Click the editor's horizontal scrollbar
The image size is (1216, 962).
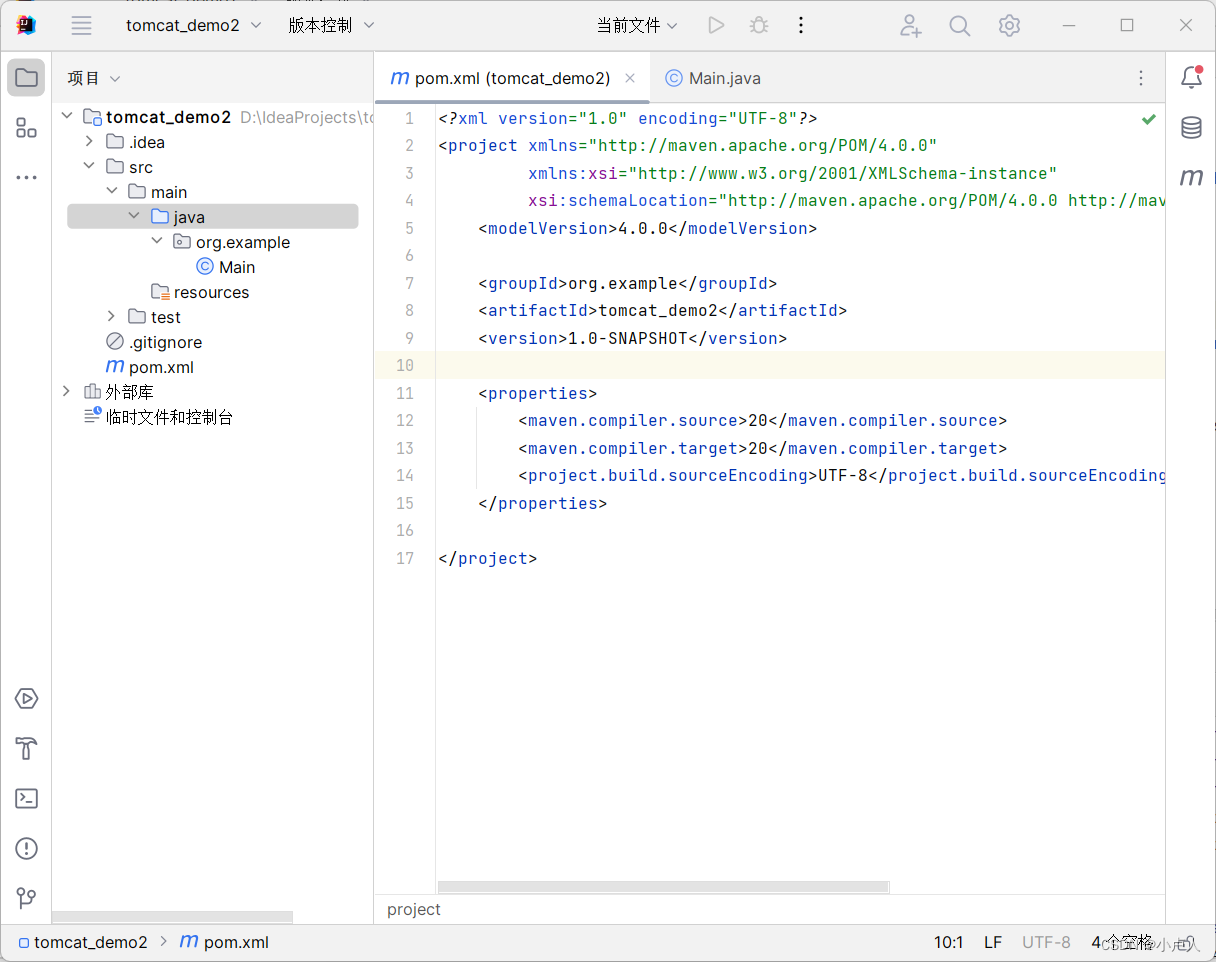(x=663, y=886)
